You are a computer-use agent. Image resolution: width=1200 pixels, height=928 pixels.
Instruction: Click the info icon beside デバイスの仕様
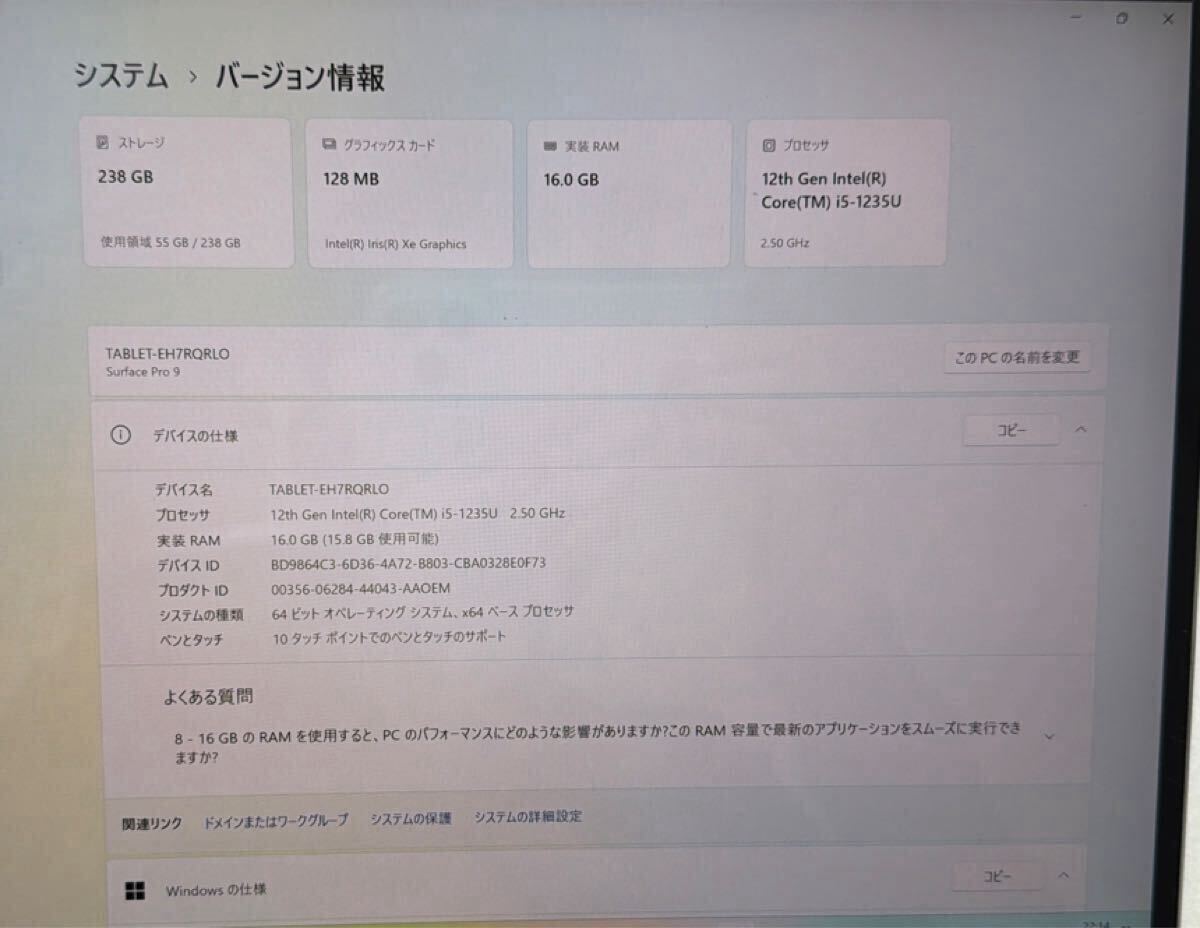point(121,435)
